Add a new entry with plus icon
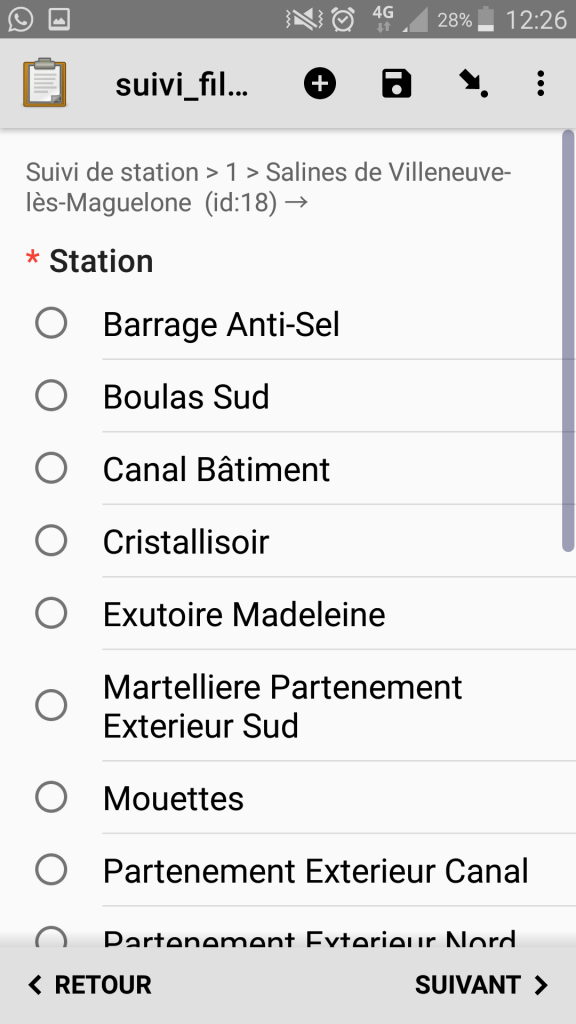Image resolution: width=576 pixels, height=1024 pixels. click(320, 84)
